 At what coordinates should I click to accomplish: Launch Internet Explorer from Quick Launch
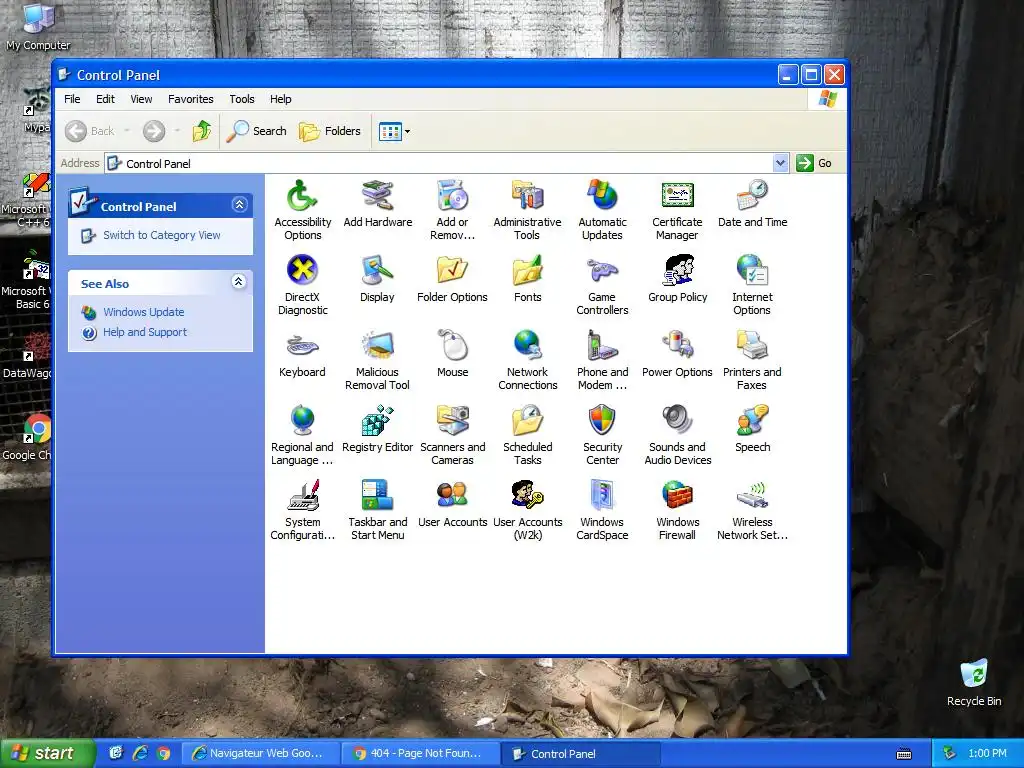coord(140,753)
